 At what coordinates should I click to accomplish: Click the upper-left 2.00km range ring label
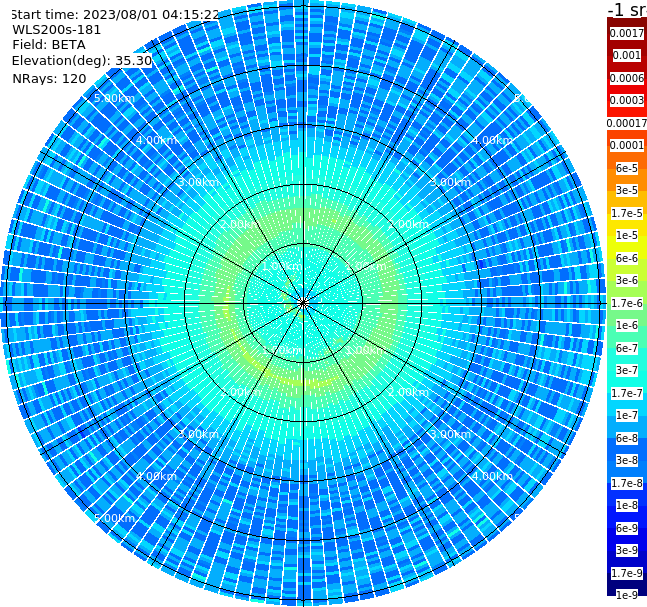pyautogui.click(x=241, y=224)
